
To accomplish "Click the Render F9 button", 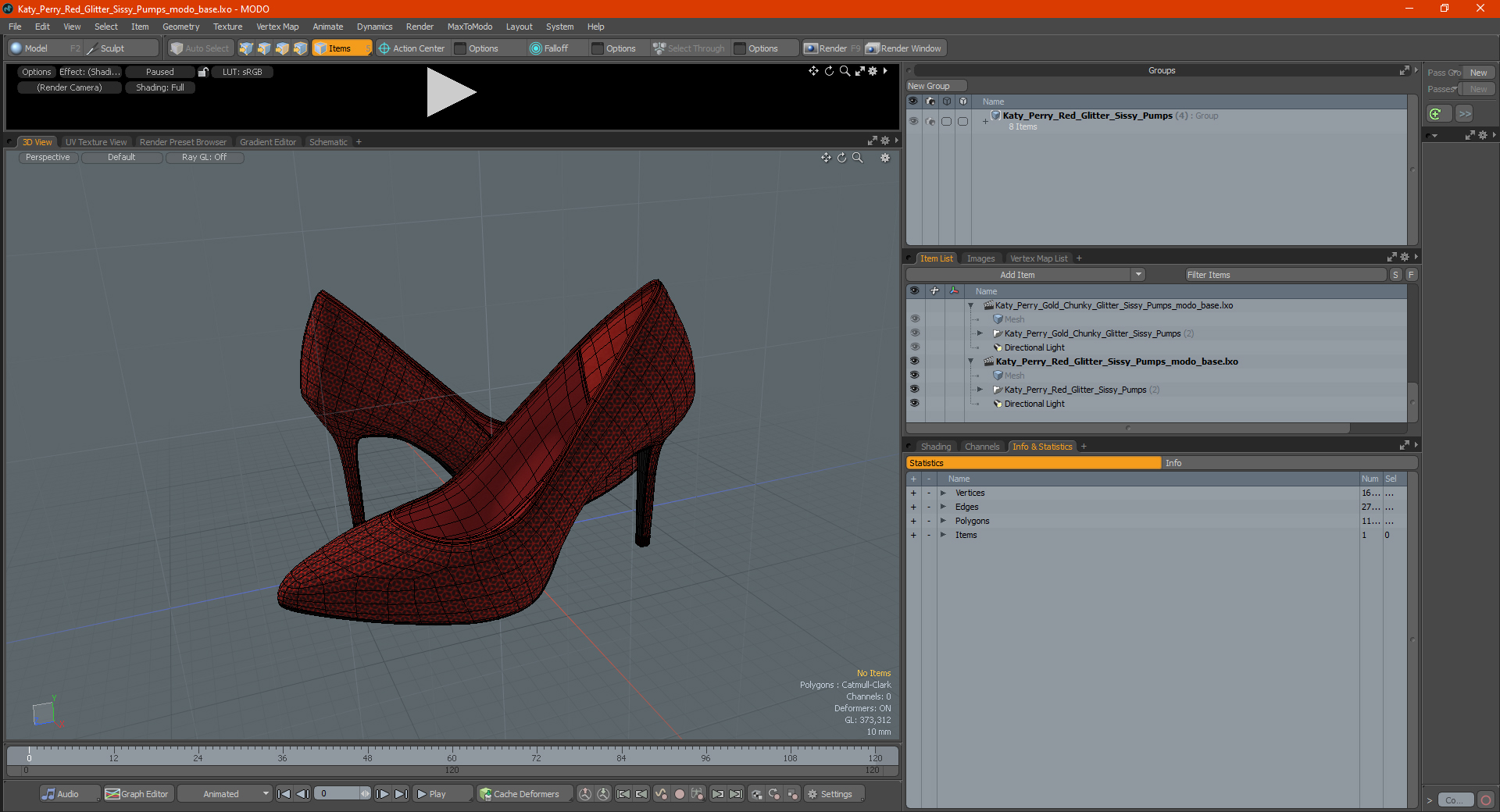I will point(832,48).
